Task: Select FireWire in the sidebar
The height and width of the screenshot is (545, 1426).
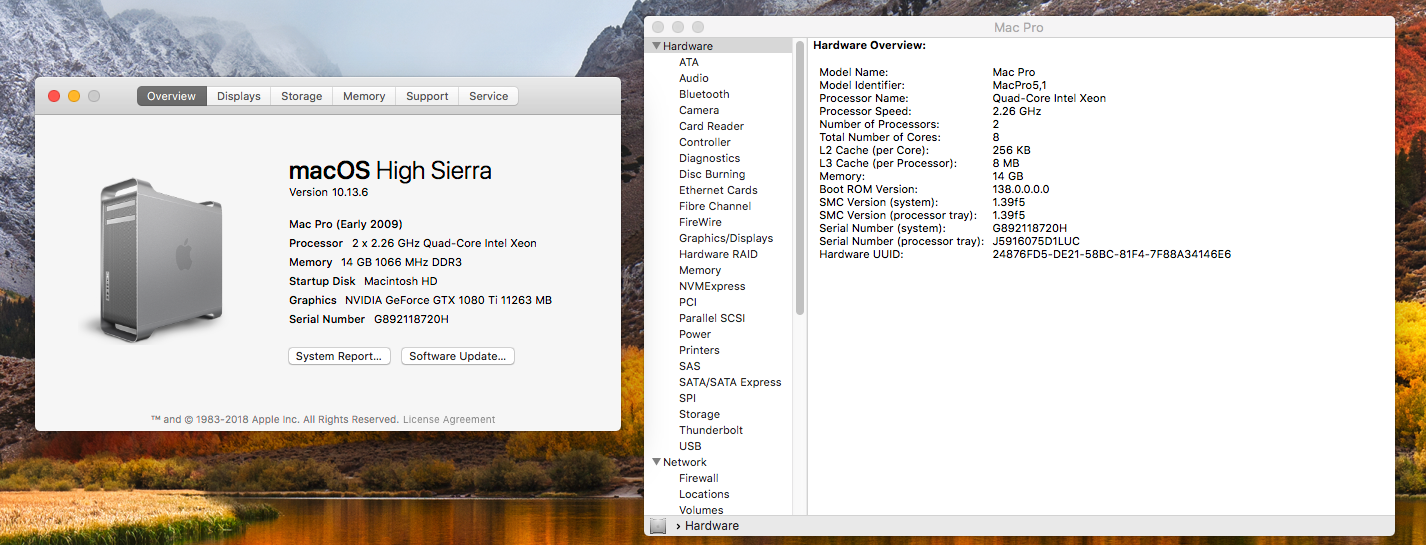Action: (x=700, y=222)
